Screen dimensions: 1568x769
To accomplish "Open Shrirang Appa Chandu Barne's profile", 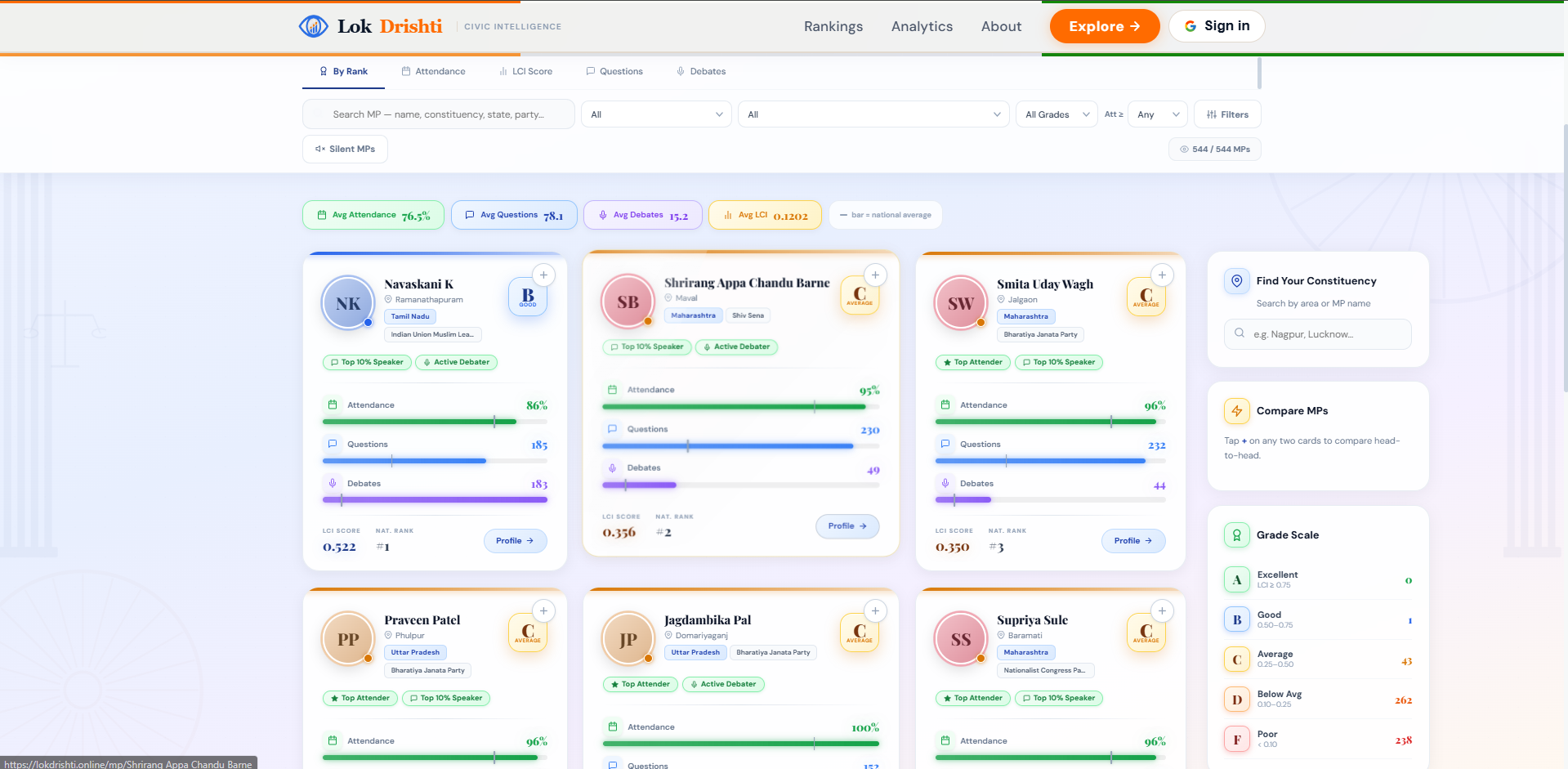I will click(x=847, y=526).
